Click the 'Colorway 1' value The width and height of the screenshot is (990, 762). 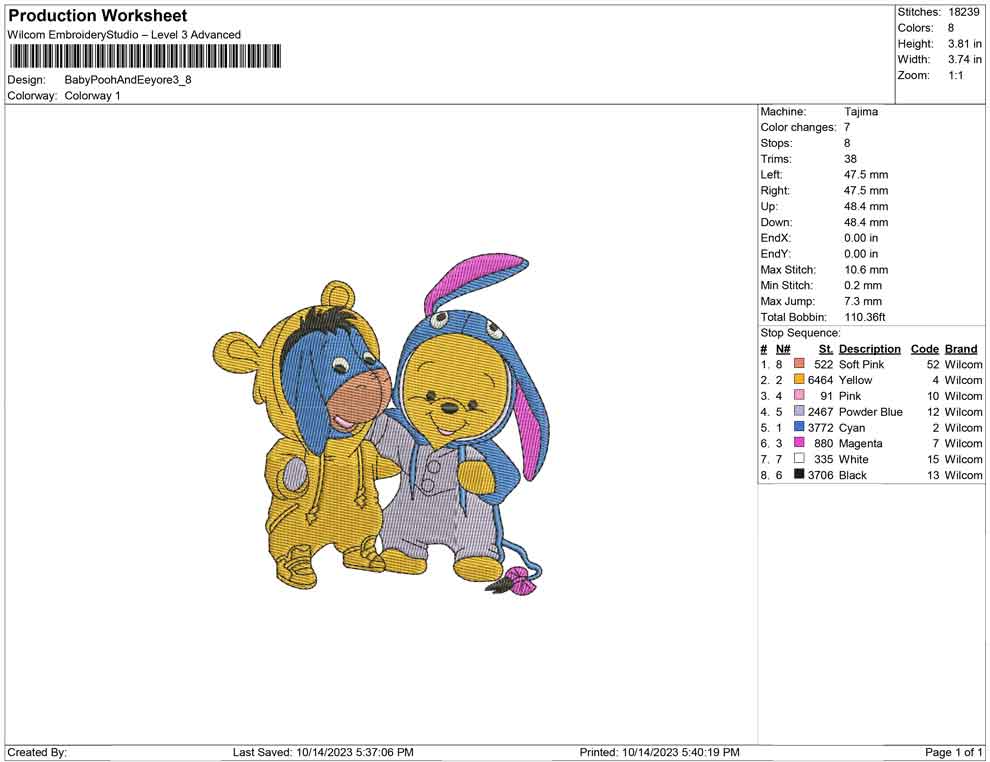coord(92,96)
